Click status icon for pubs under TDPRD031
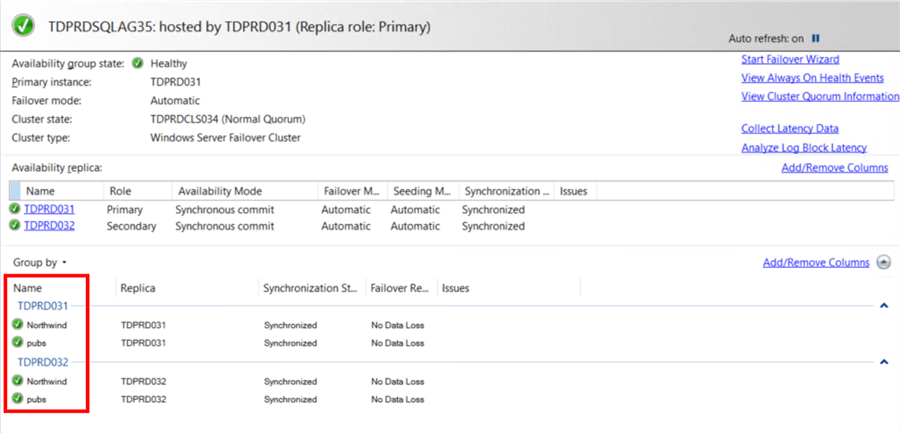Image resolution: width=900 pixels, height=433 pixels. coord(18,342)
